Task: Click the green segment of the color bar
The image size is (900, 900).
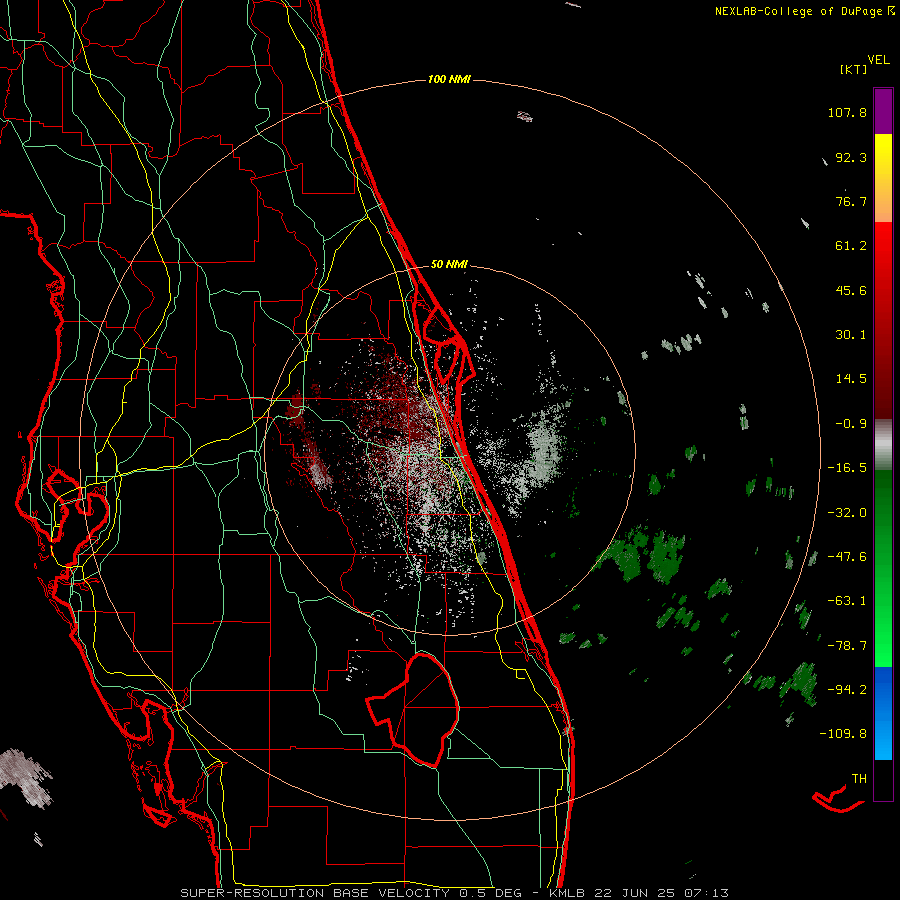Action: (883, 568)
